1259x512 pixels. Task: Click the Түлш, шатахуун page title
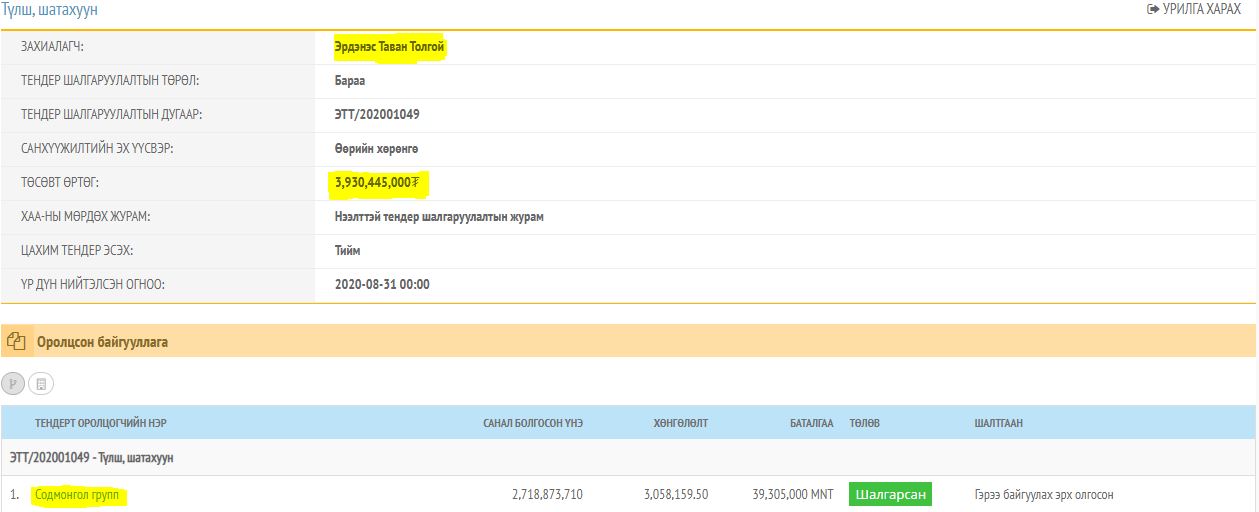tap(50, 10)
